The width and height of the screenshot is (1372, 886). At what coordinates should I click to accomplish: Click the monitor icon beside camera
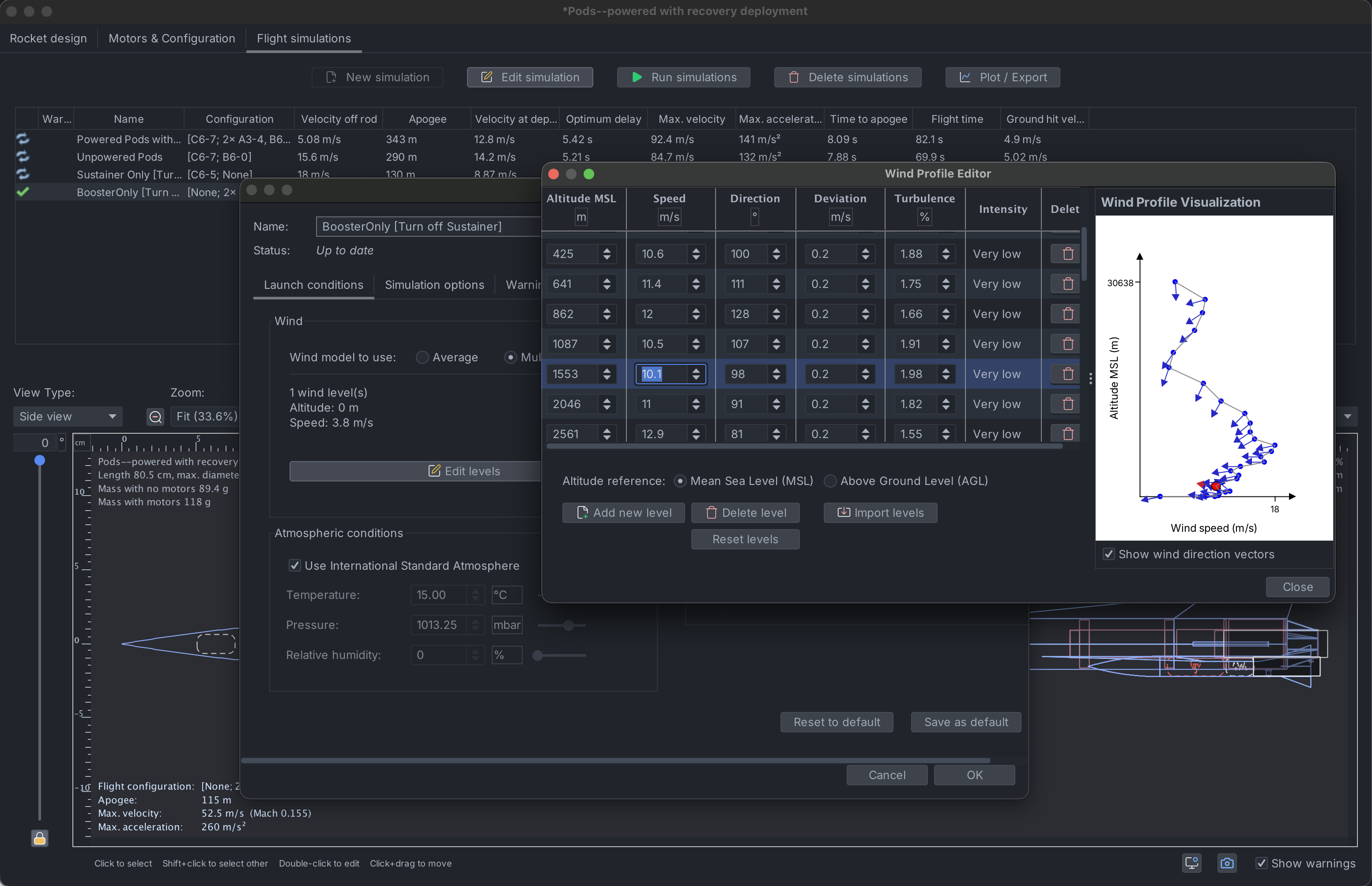click(x=1191, y=863)
